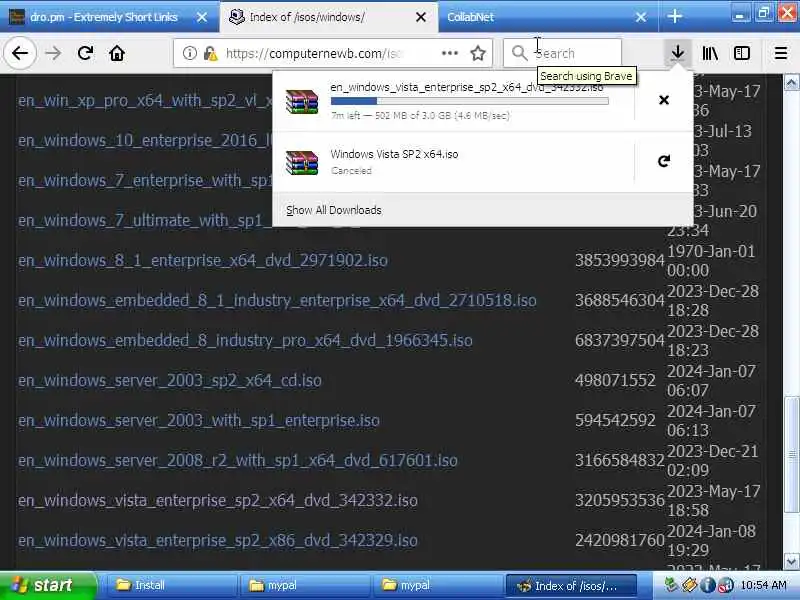Viewport: 800px width, 600px height.
Task: Click file size 3853993984
Action: click(619, 260)
